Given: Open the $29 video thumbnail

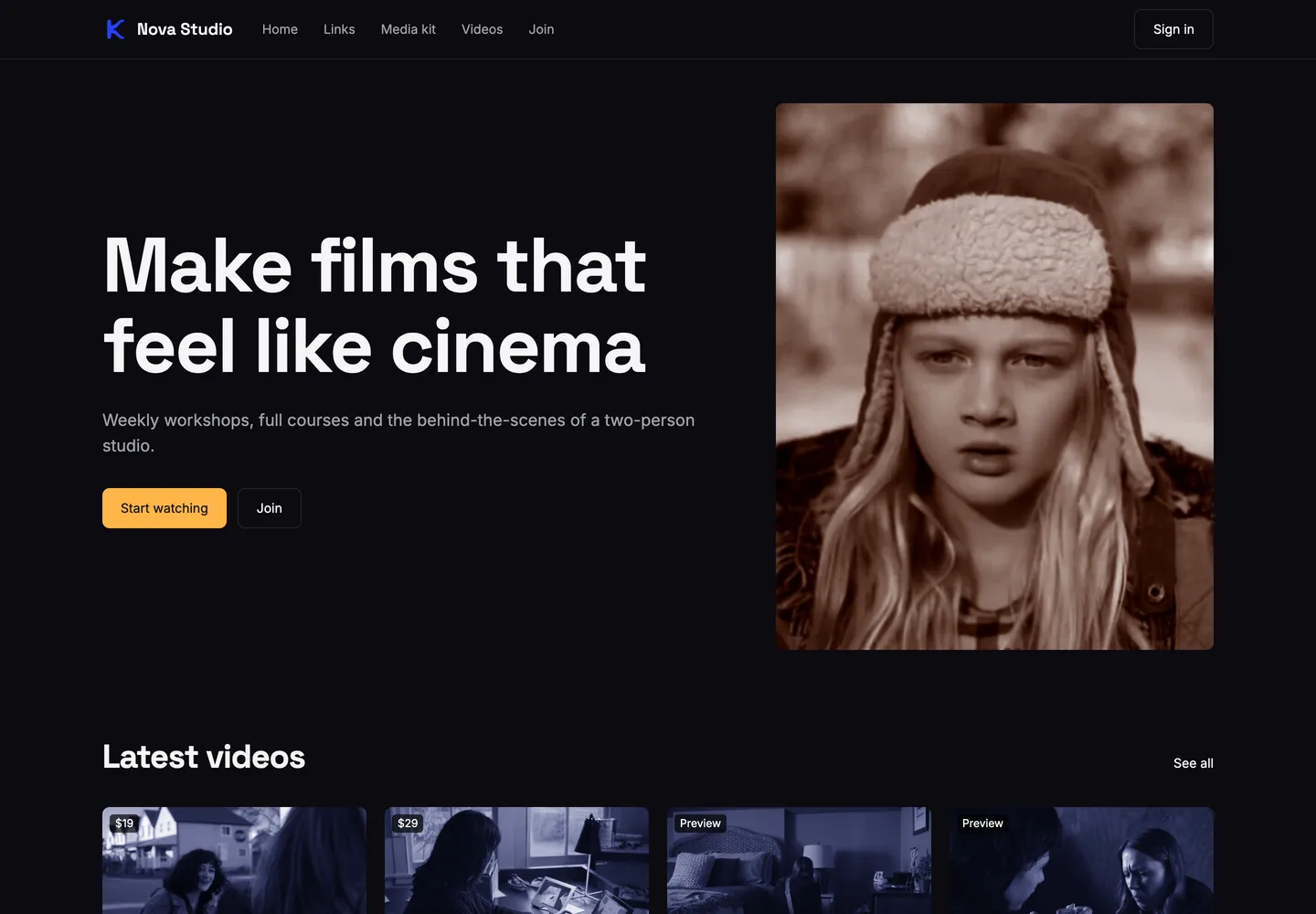Looking at the screenshot, I should point(516,860).
